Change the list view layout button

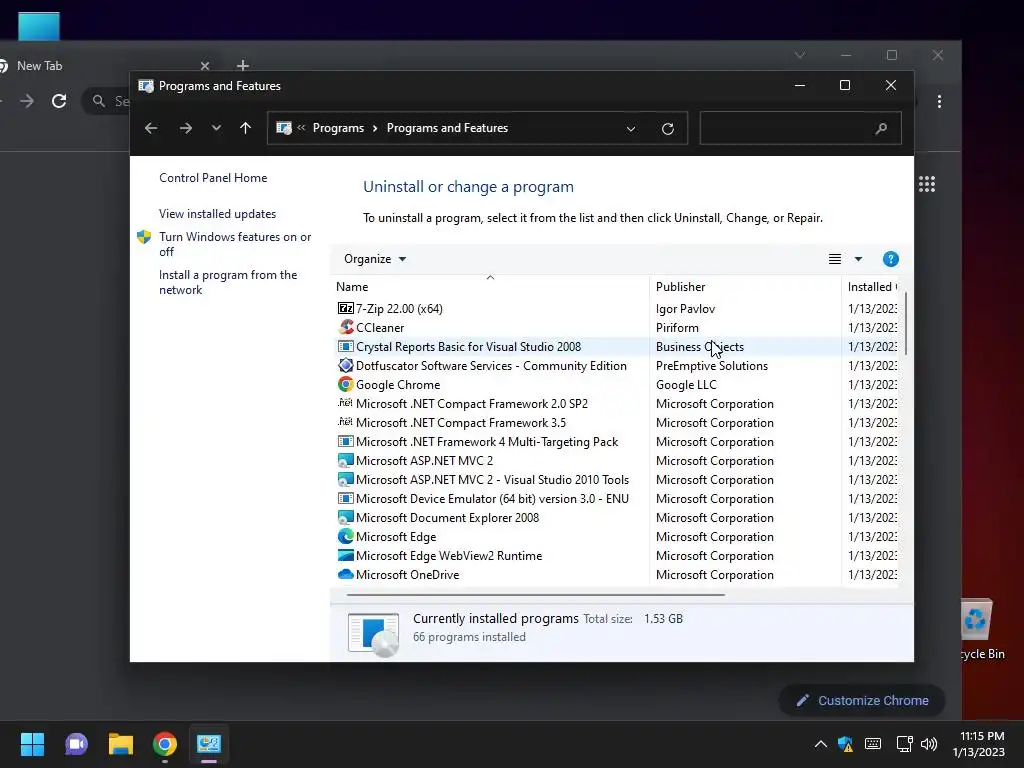tap(835, 259)
